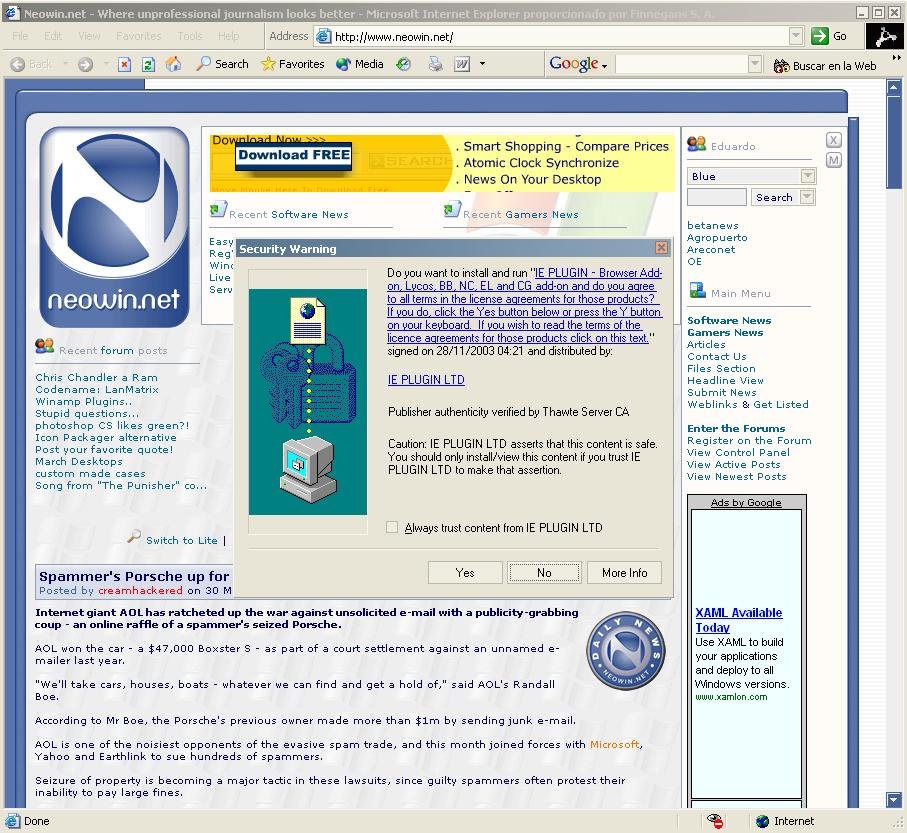Open the Blue theme dropdown
The height and width of the screenshot is (833, 907).
[x=808, y=176]
